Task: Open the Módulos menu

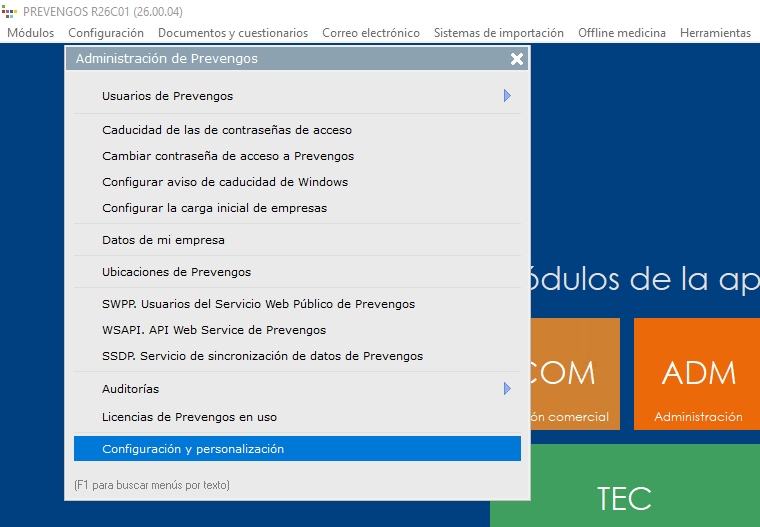Action: [x=30, y=33]
